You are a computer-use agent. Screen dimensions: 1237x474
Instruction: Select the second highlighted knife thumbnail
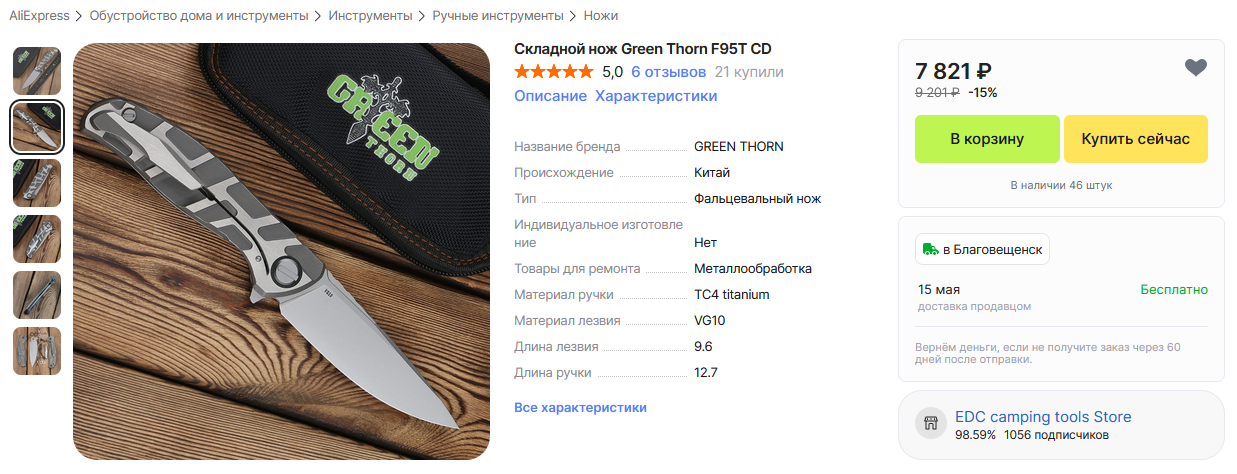(x=37, y=127)
